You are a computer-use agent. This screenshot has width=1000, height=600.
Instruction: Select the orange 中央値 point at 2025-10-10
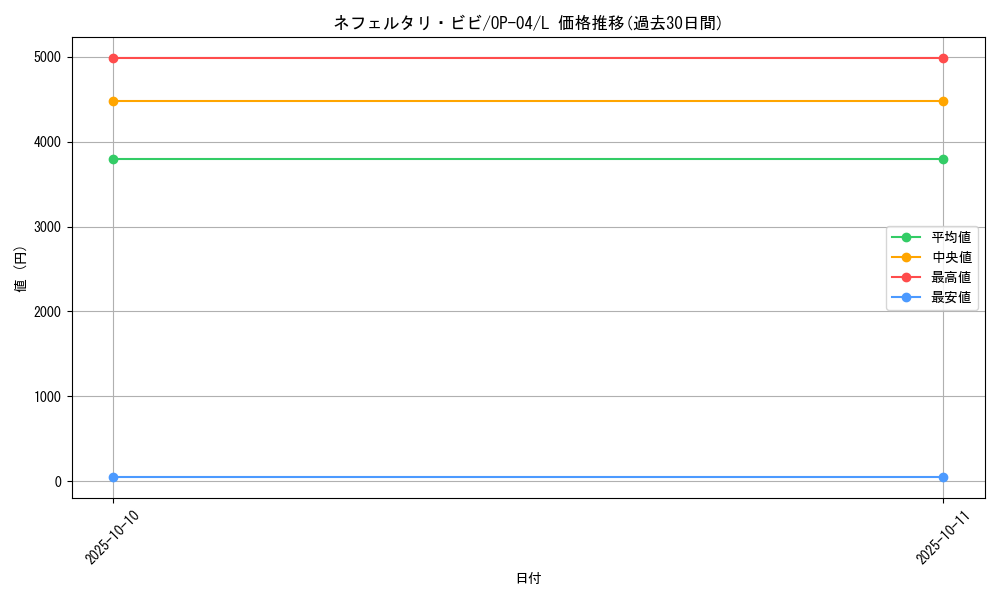click(x=113, y=101)
